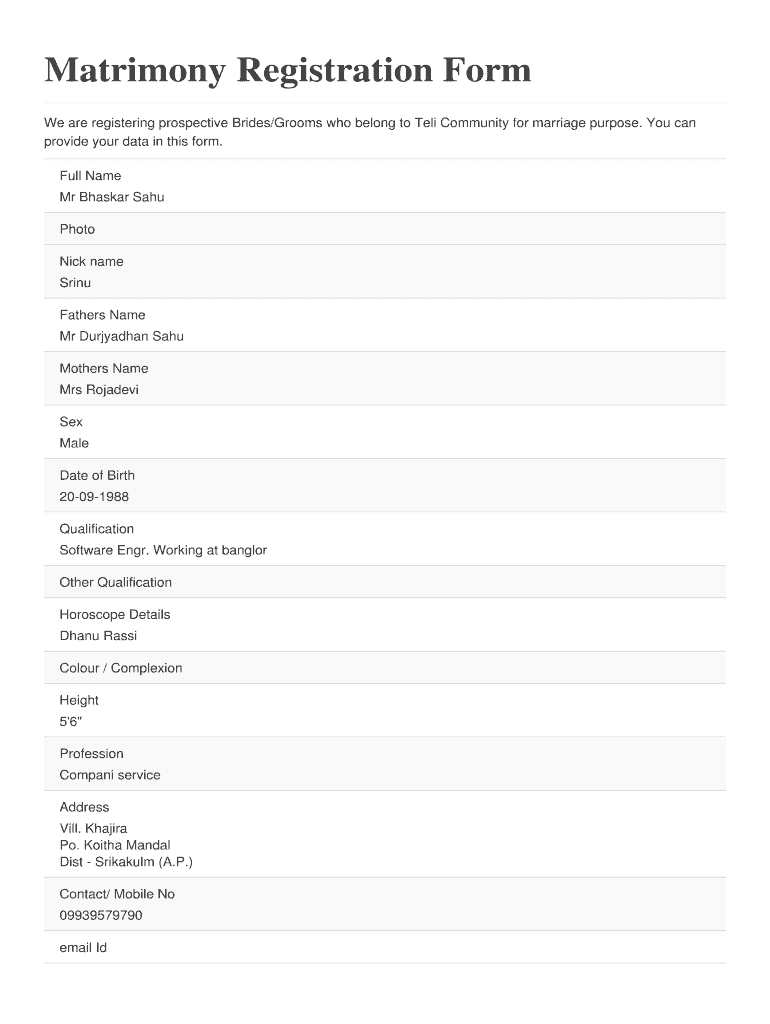
Task: Select the Nick name value Srinu
Action: tap(75, 283)
